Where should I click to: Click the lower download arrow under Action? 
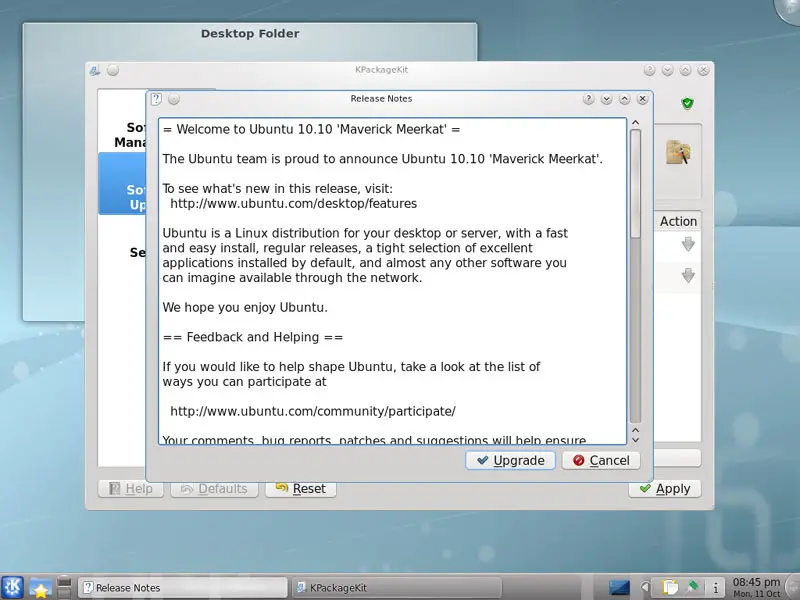tap(688, 276)
